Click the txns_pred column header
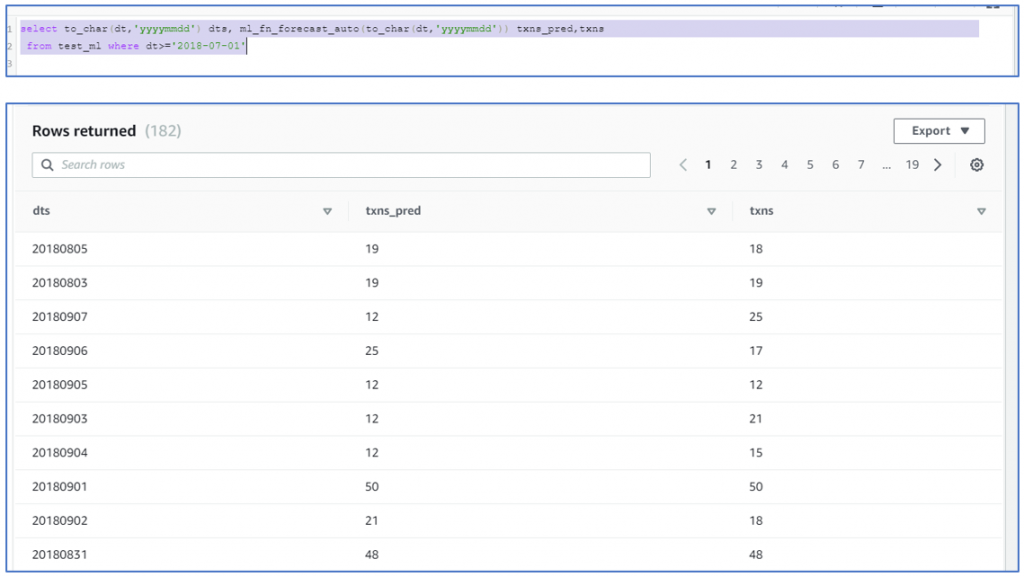Screen dimensions: 1024x577 pos(393,211)
